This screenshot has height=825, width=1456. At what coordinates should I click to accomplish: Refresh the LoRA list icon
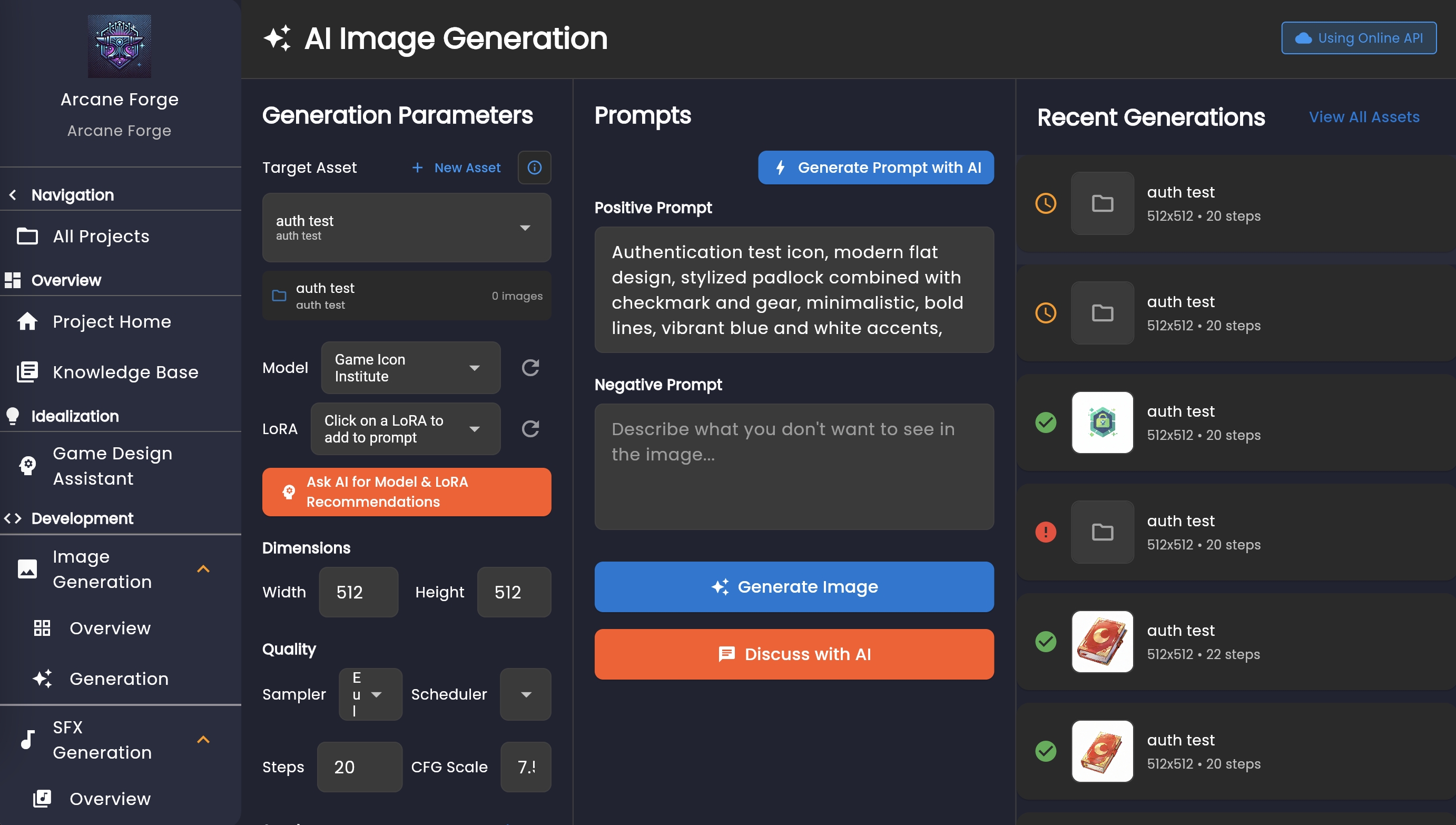[x=530, y=429]
